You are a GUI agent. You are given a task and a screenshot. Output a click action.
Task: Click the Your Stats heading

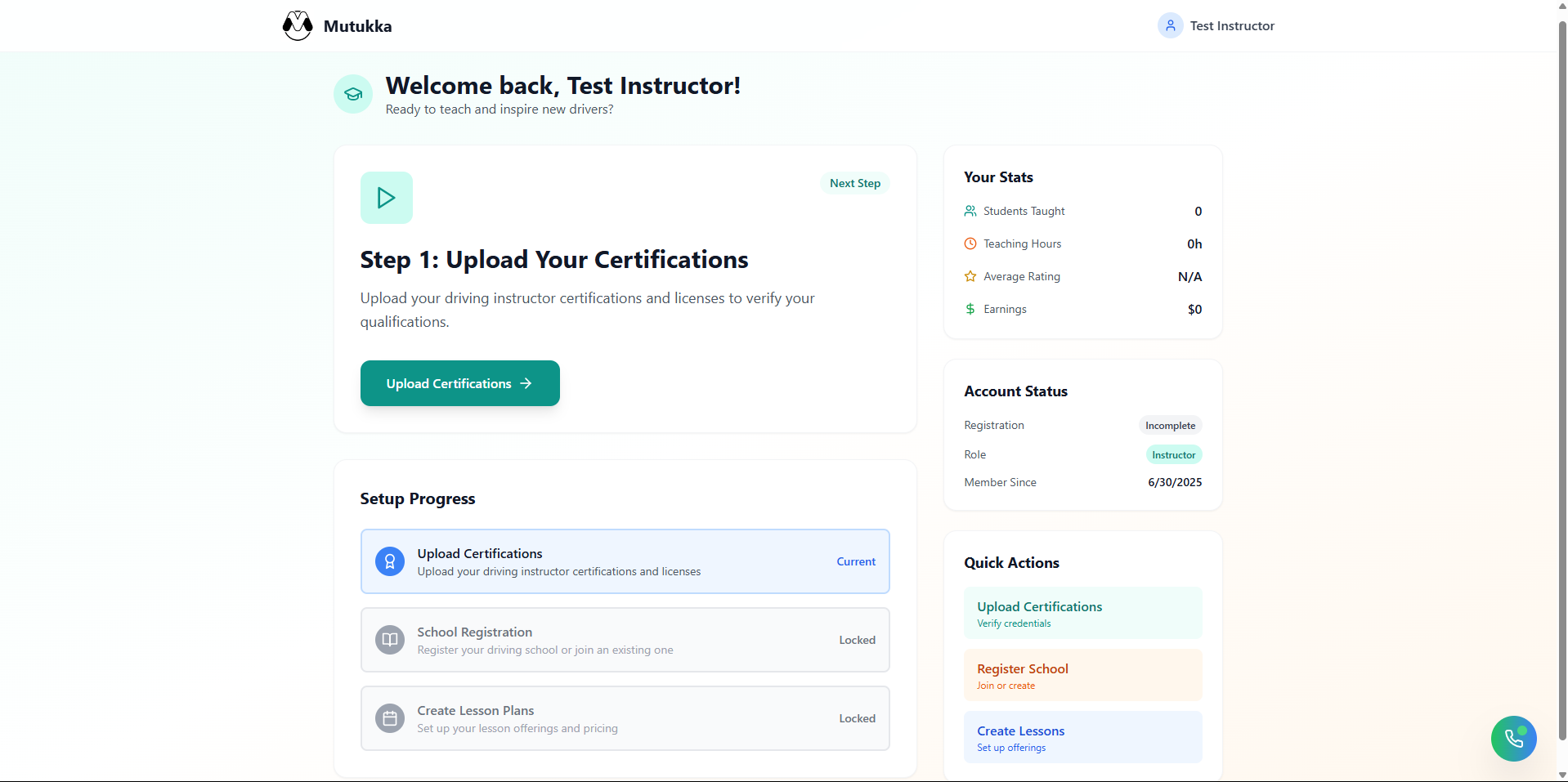click(998, 177)
